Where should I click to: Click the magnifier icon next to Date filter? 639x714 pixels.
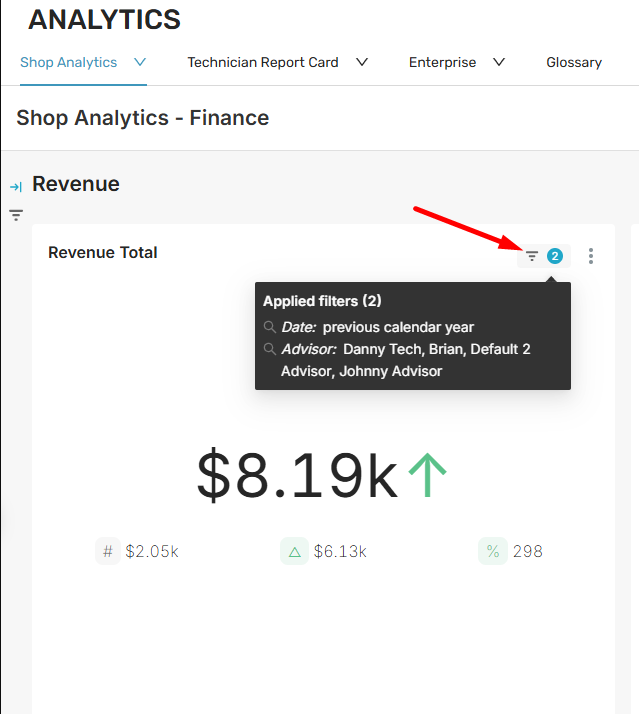pos(270,327)
